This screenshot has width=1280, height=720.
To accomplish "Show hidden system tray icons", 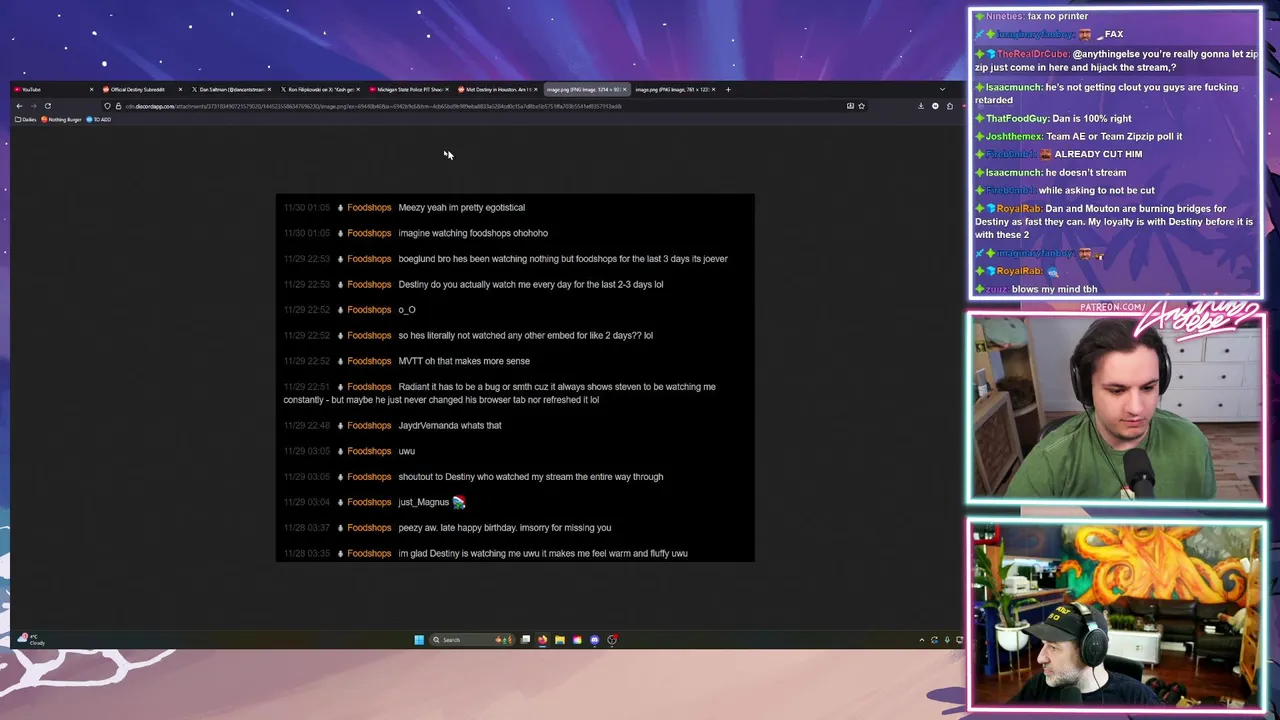I will pyautogui.click(x=921, y=640).
